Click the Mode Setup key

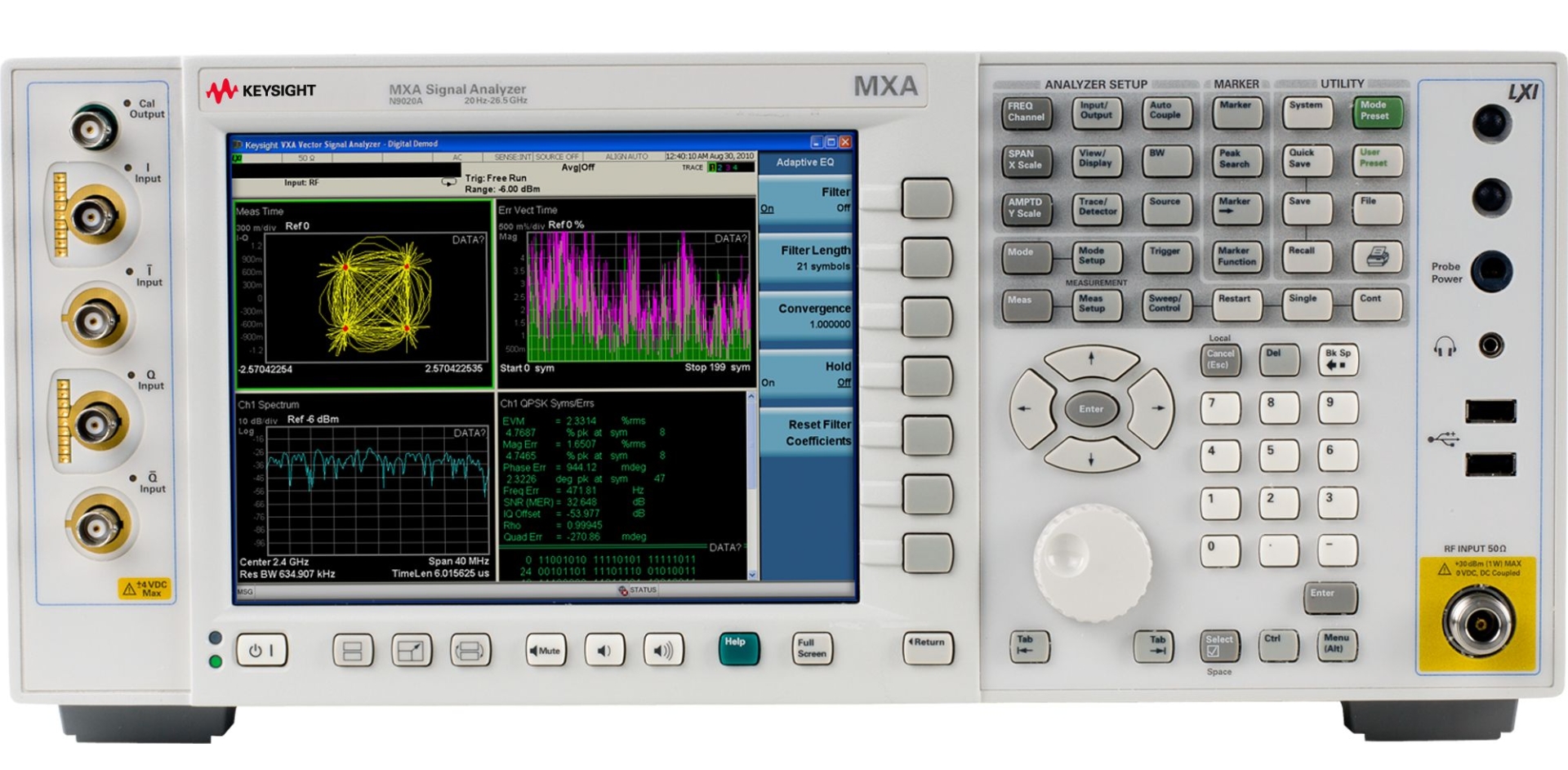[x=1096, y=258]
